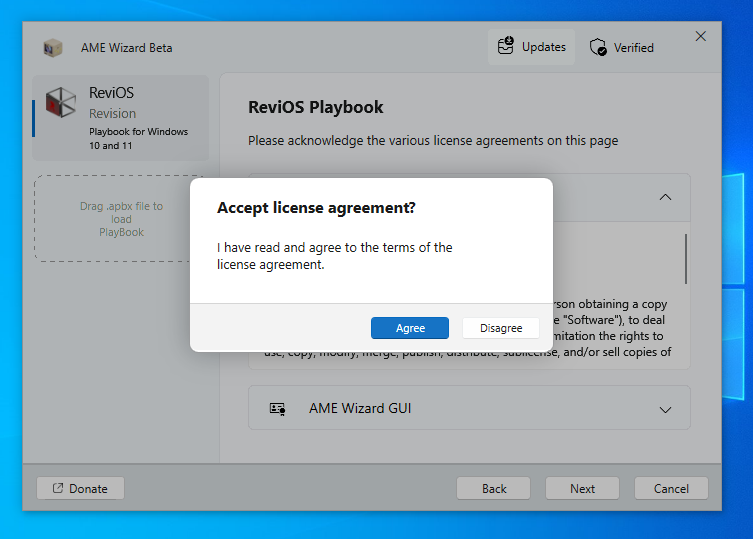Image resolution: width=753 pixels, height=539 pixels.
Task: Go to the previous page with Back
Action: (494, 489)
